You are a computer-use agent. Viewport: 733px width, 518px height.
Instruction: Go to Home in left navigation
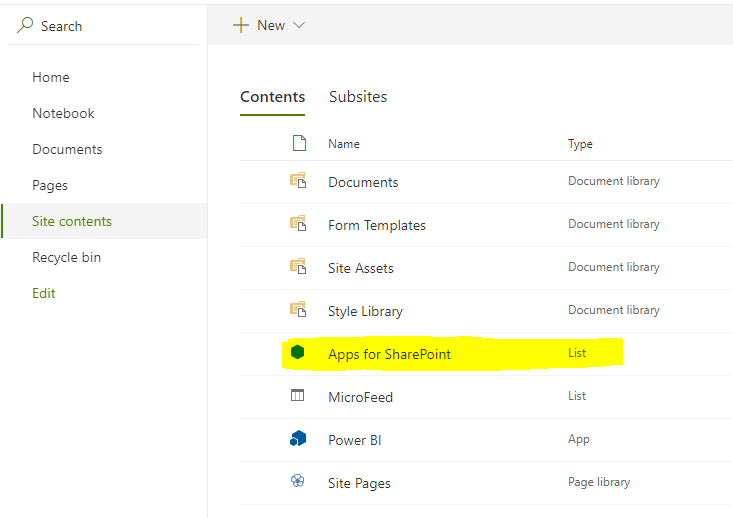(x=51, y=77)
